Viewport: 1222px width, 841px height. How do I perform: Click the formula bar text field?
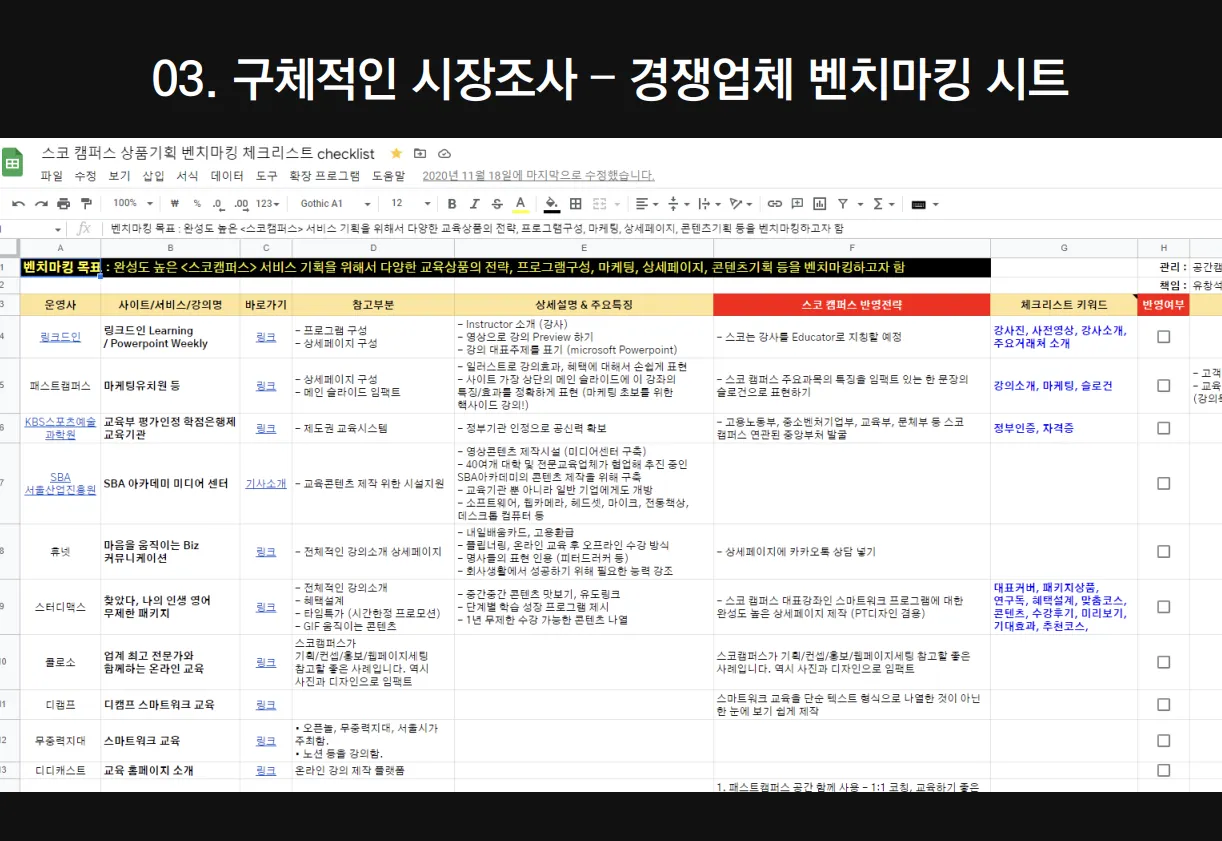tap(660, 229)
